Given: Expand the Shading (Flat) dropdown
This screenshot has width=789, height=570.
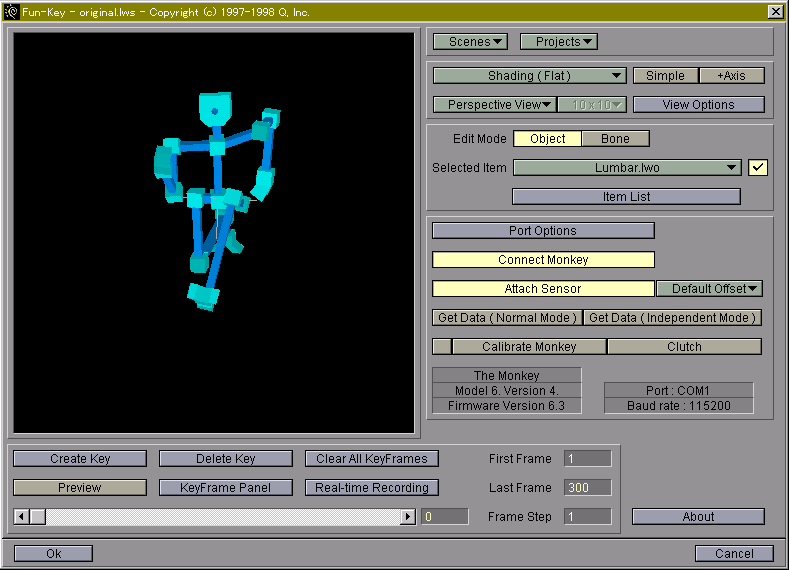Looking at the screenshot, I should pos(529,76).
